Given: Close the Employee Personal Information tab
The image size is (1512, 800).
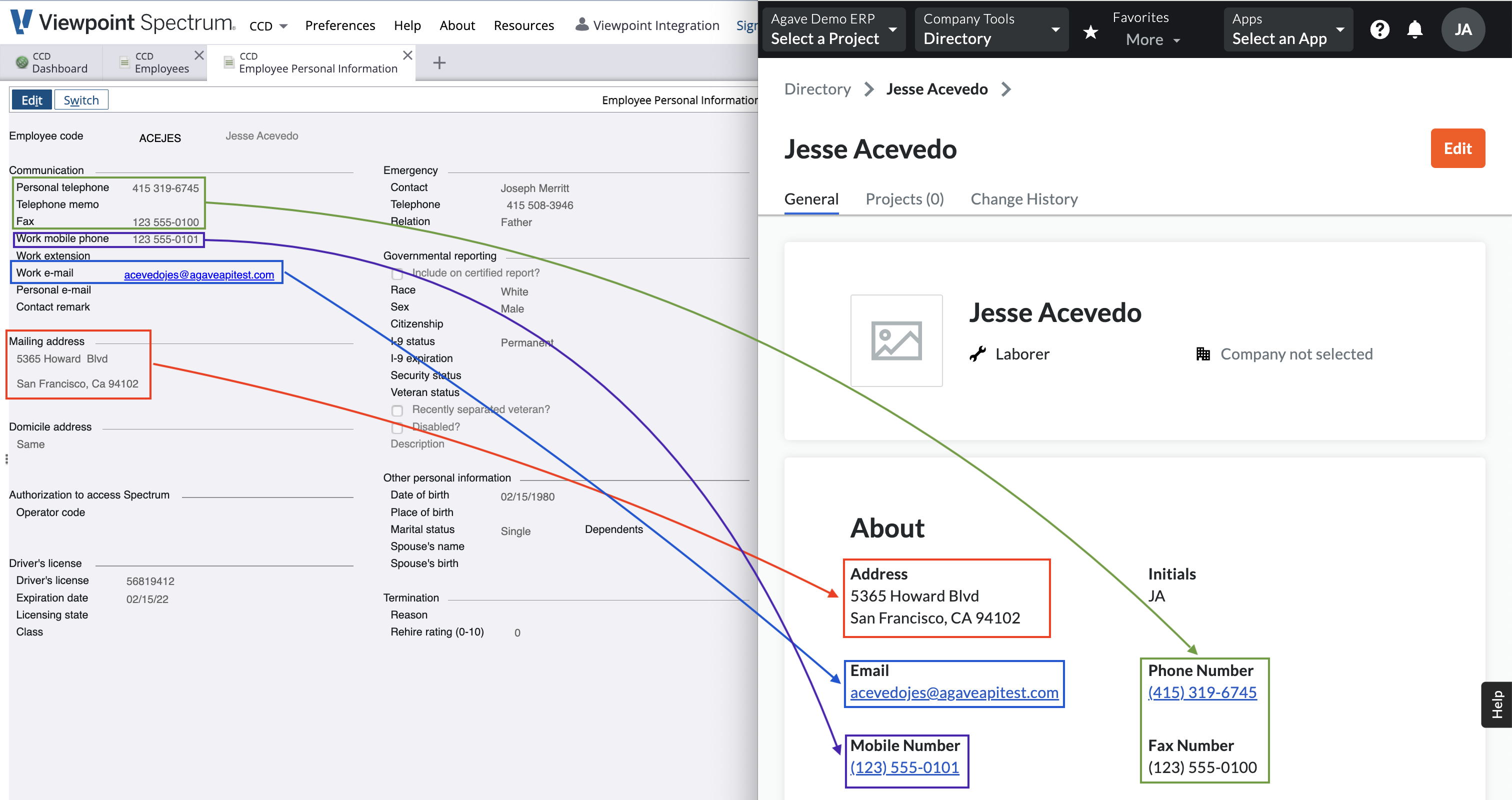Looking at the screenshot, I should click(407, 55).
